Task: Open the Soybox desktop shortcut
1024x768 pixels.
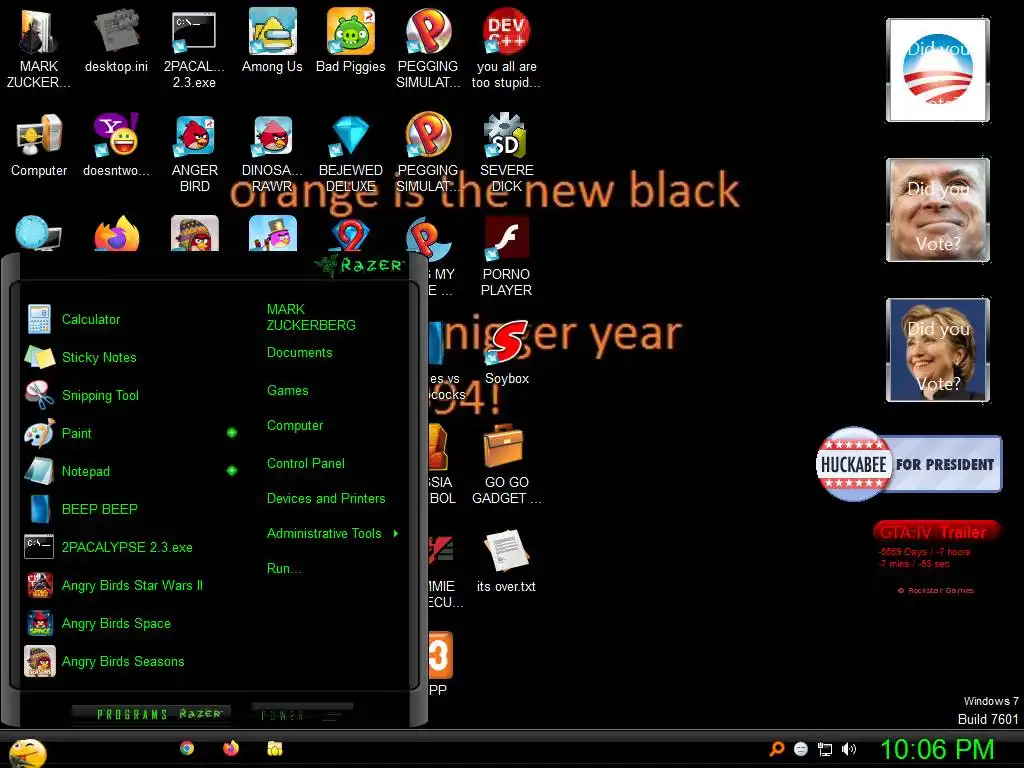Action: [x=507, y=353]
